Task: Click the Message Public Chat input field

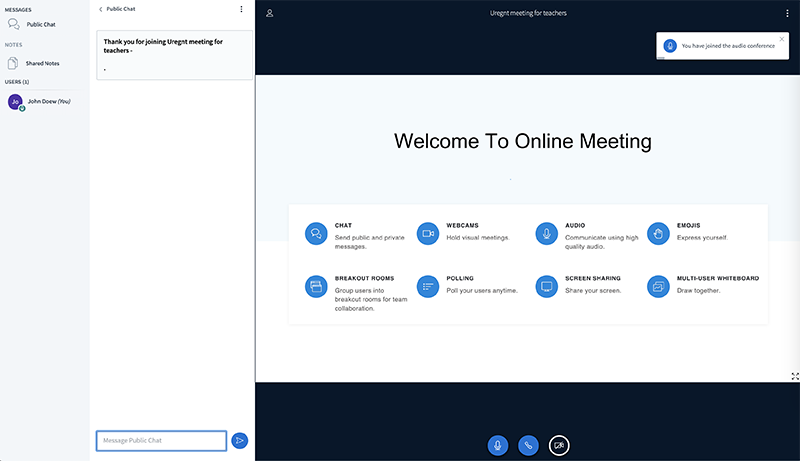Action: tap(161, 440)
